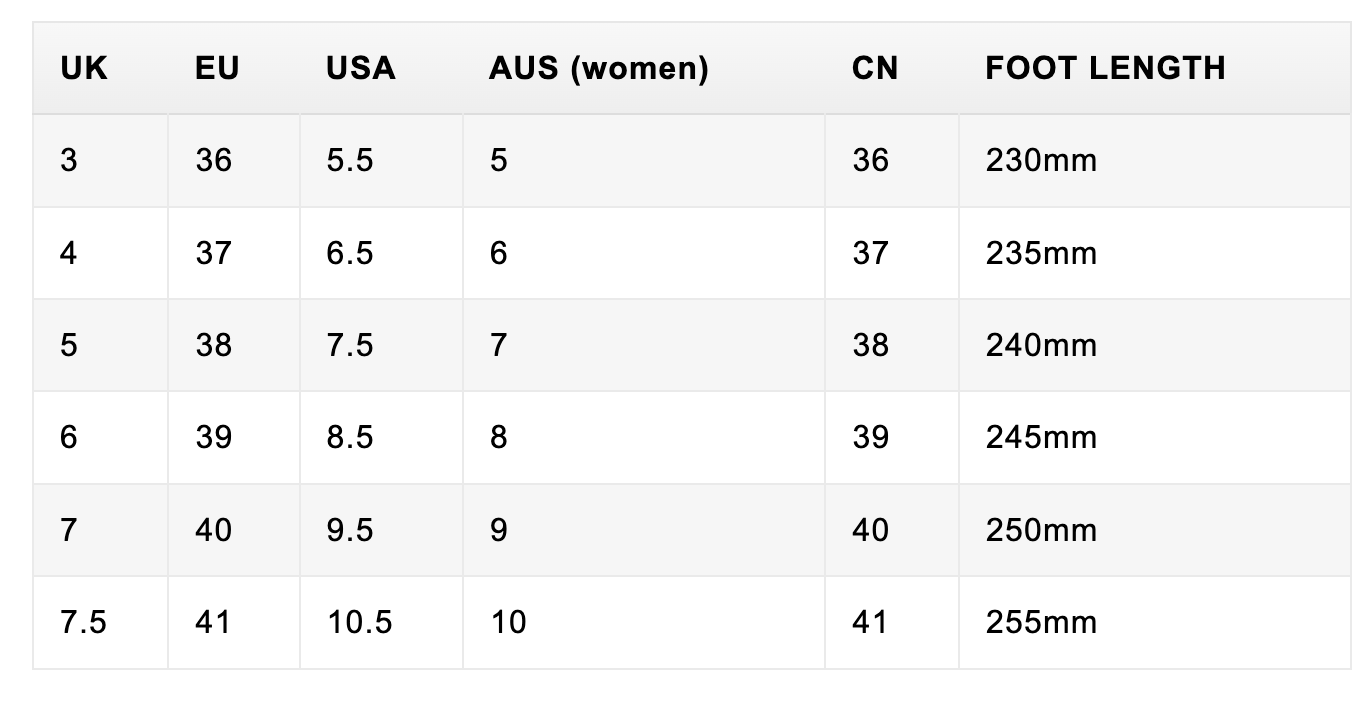The height and width of the screenshot is (708, 1368).
Task: Click USA size 5.5 cell
Action: (350, 160)
